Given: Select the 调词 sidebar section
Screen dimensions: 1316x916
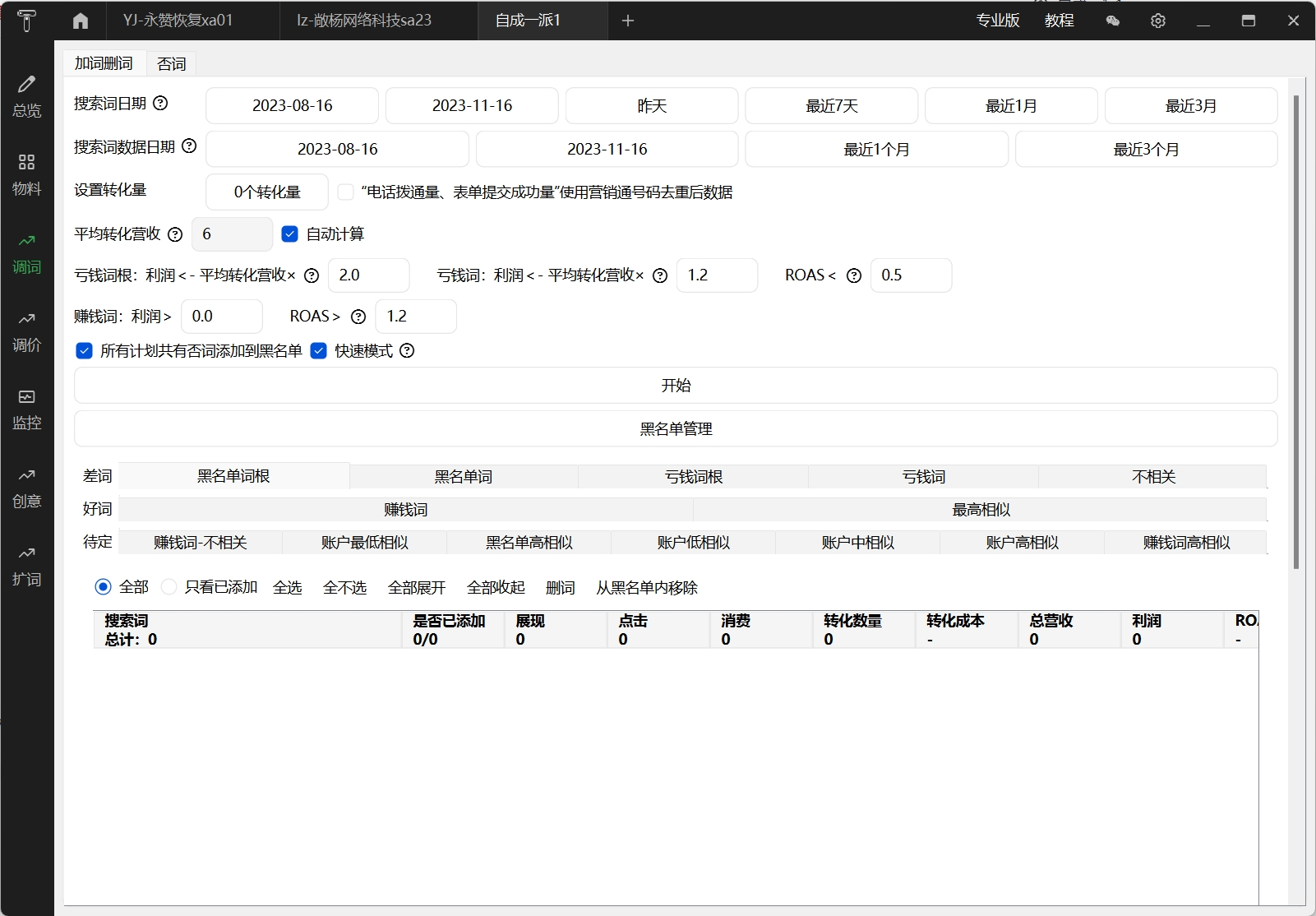Looking at the screenshot, I should (26, 254).
